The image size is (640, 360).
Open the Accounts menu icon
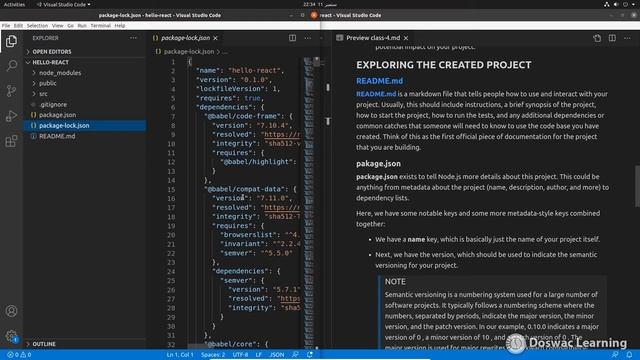[11, 311]
